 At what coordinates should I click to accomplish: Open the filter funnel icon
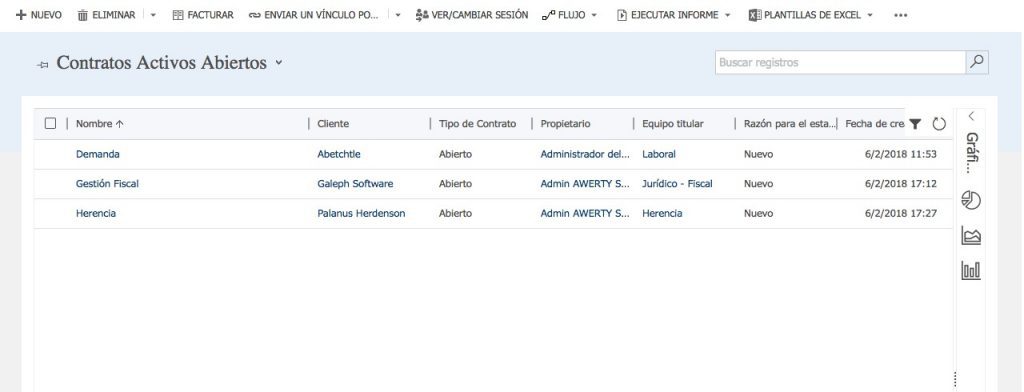915,124
